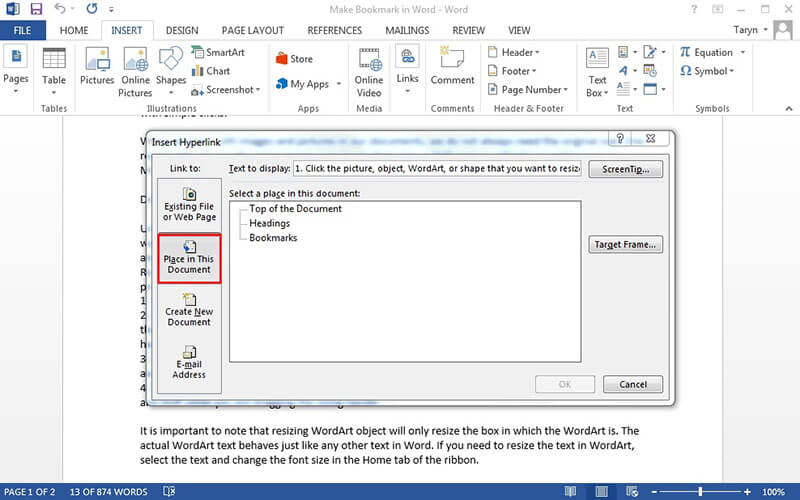Open the Screenshot dropdown
This screenshot has height=500, width=800.
click(x=226, y=90)
